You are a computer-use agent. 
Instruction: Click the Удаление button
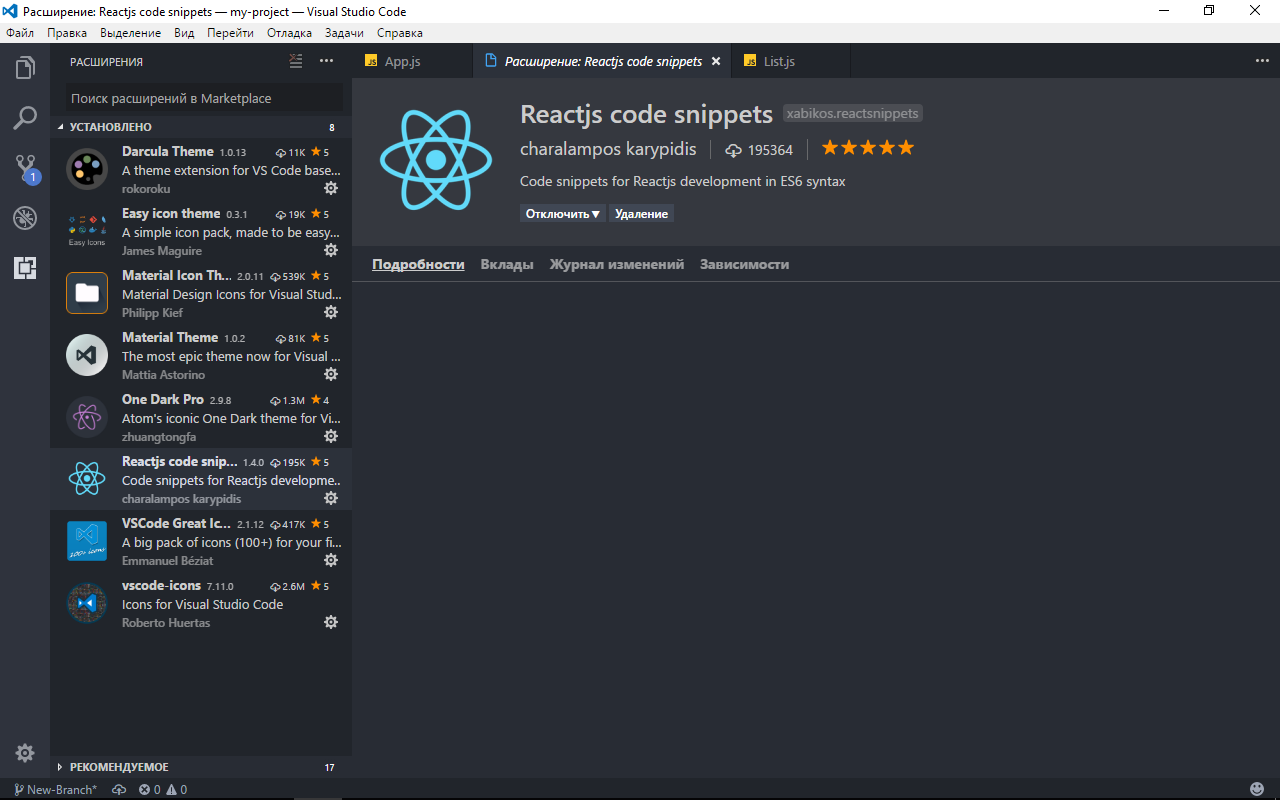pos(641,213)
